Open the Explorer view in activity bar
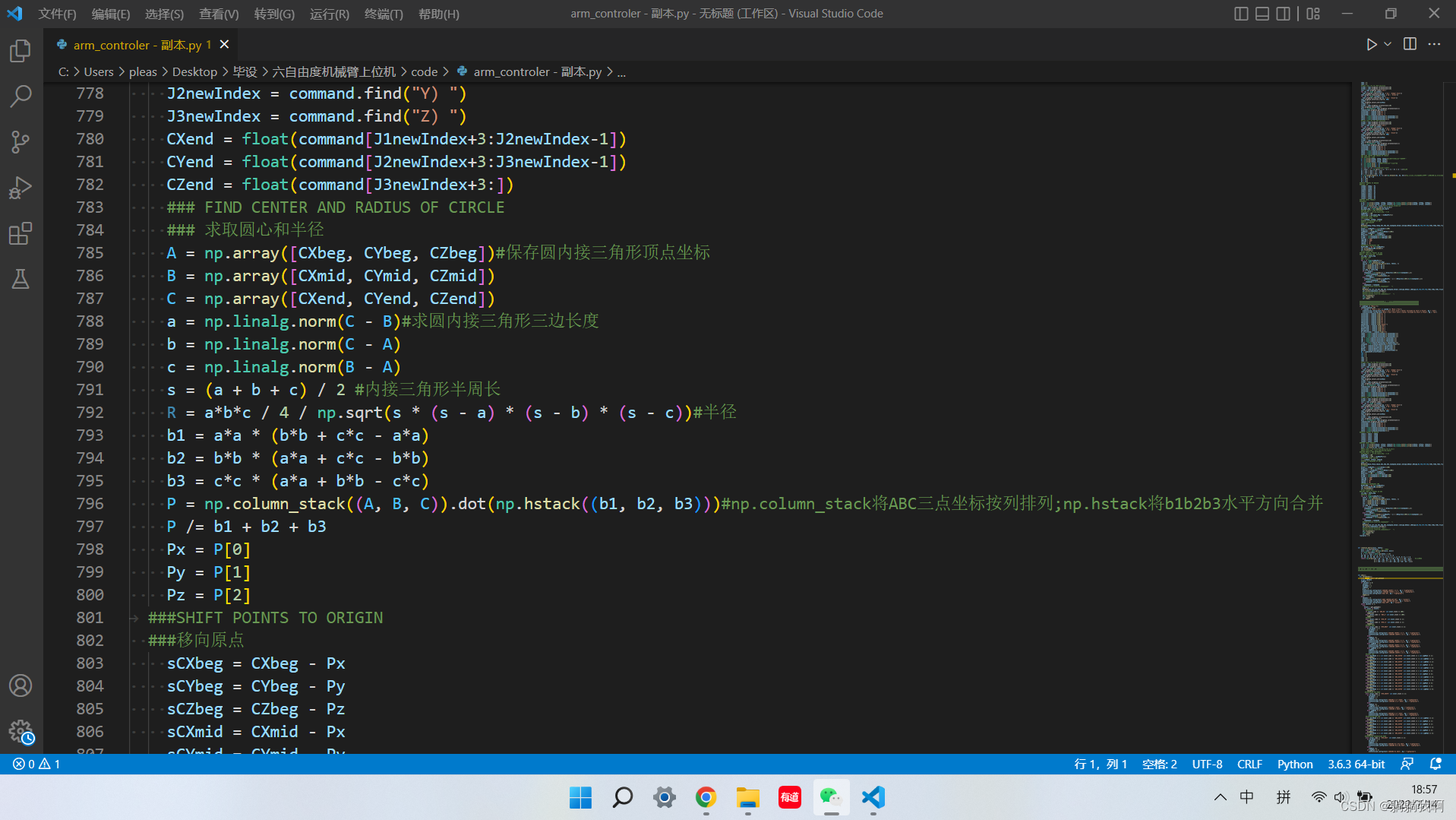 click(21, 51)
